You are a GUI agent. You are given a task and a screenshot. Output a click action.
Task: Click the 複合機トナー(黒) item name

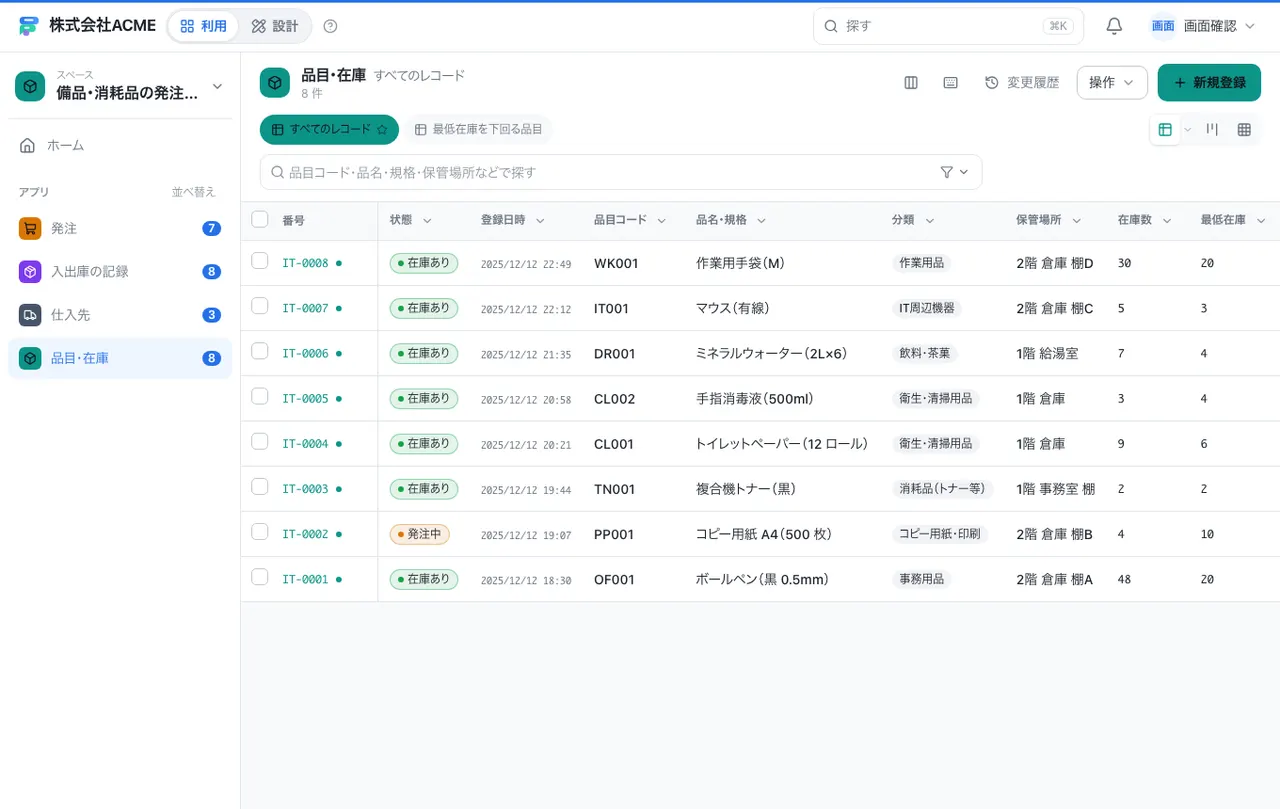(746, 489)
